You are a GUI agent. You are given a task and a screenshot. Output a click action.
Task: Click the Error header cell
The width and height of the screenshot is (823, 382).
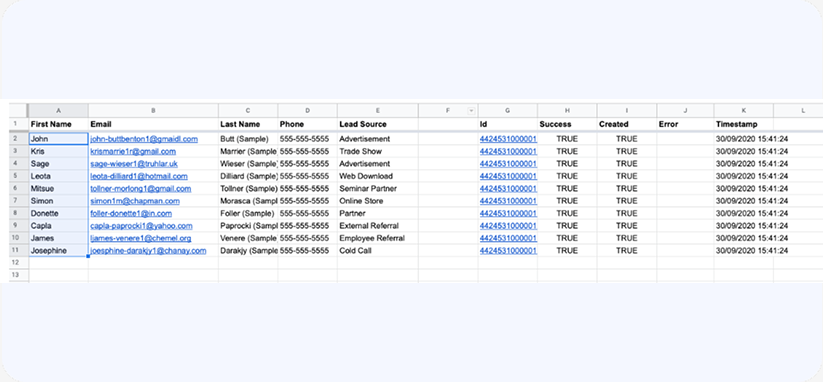click(685, 124)
